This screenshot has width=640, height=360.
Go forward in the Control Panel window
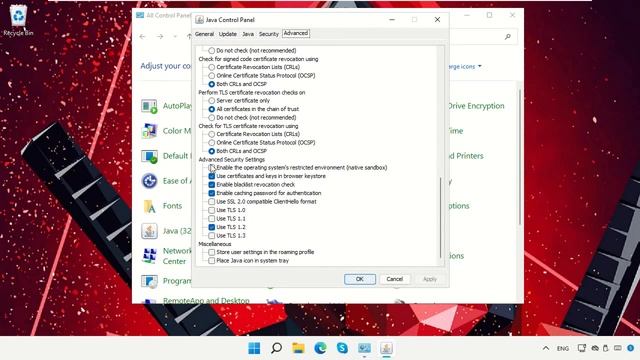(x=160, y=37)
